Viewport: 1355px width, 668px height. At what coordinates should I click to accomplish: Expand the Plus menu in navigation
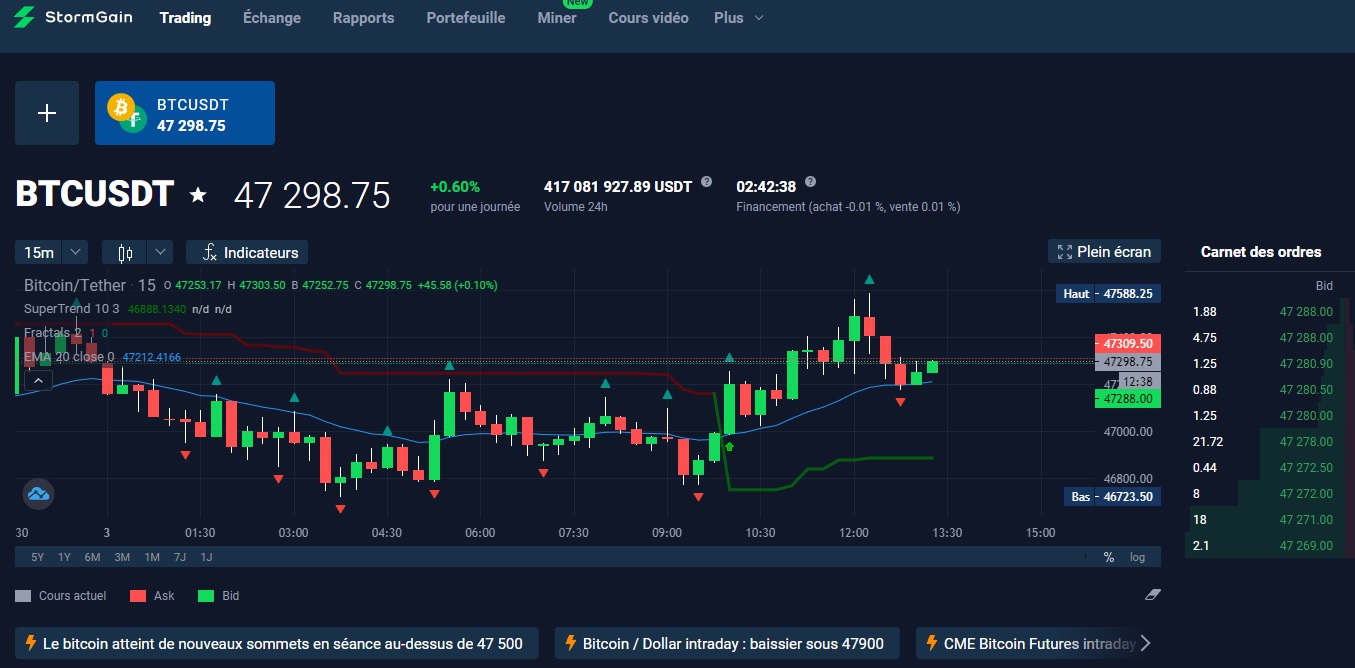click(x=739, y=18)
